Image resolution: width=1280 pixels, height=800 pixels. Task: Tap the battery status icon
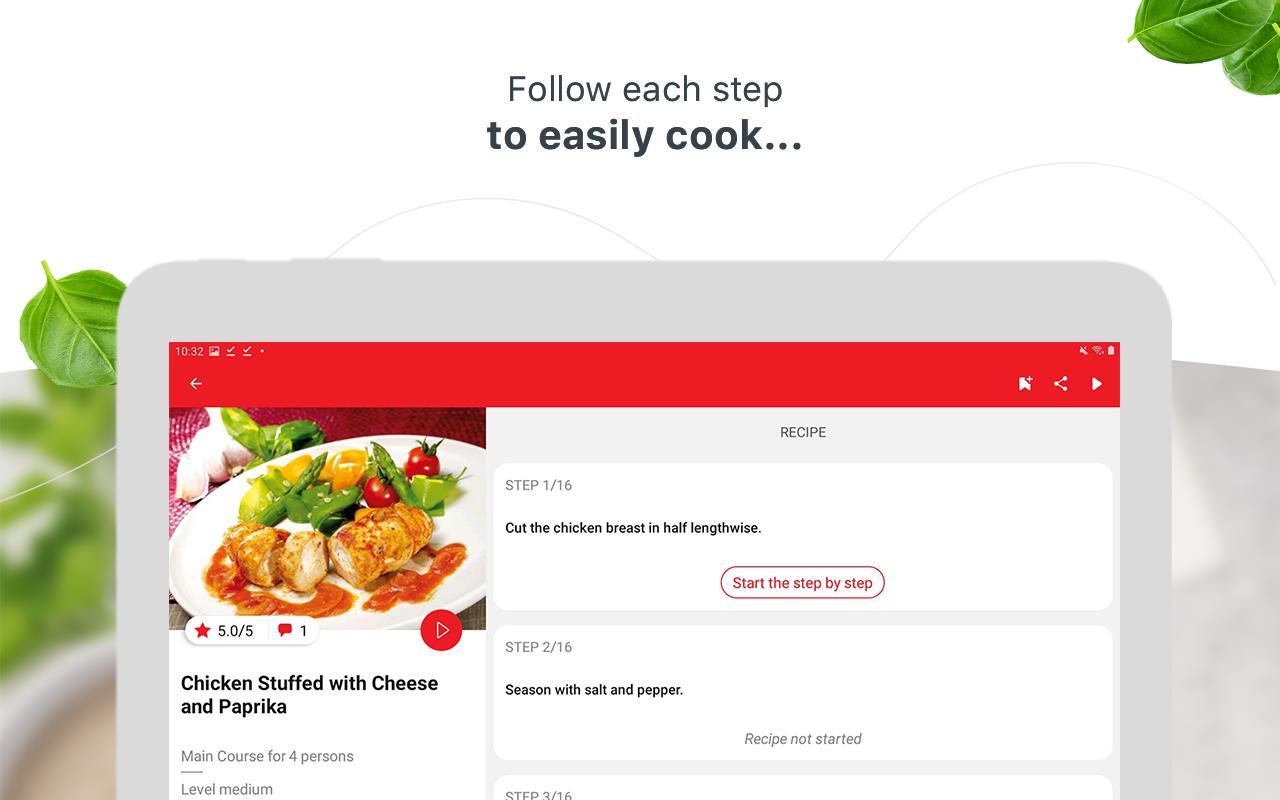[1111, 351]
